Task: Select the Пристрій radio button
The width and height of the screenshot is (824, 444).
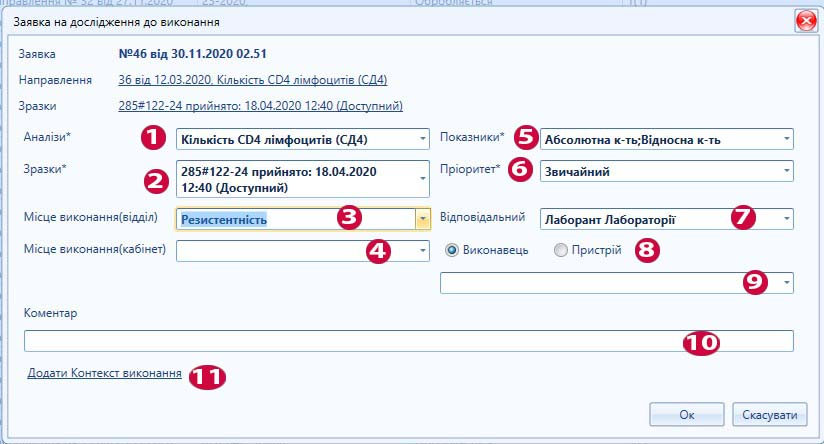Action: click(560, 250)
